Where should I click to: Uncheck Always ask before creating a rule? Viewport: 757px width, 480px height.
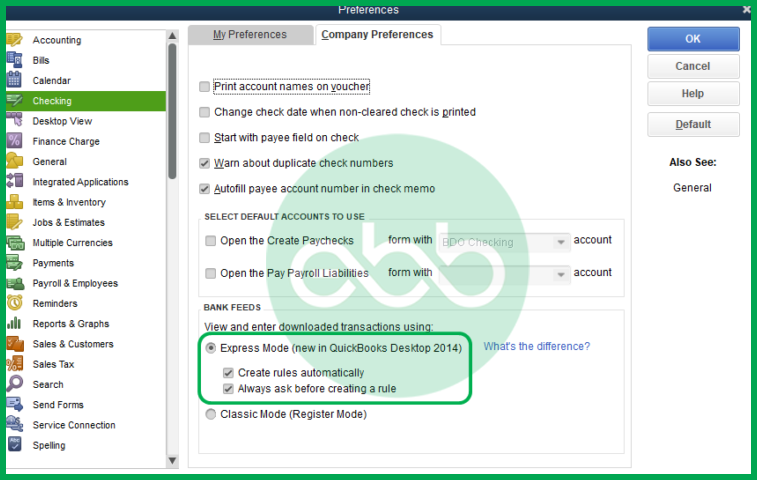(x=228, y=389)
